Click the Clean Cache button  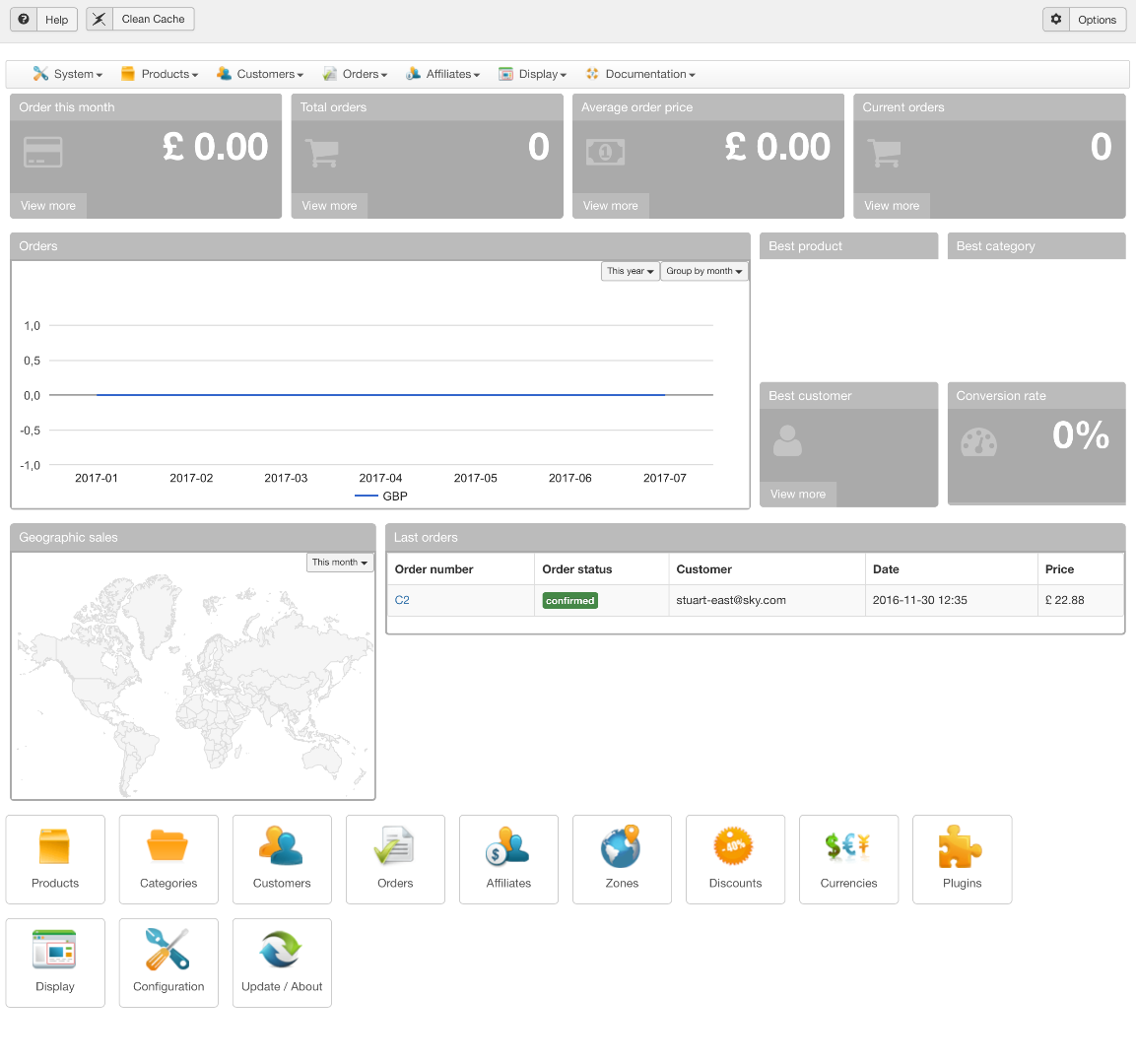point(140,19)
